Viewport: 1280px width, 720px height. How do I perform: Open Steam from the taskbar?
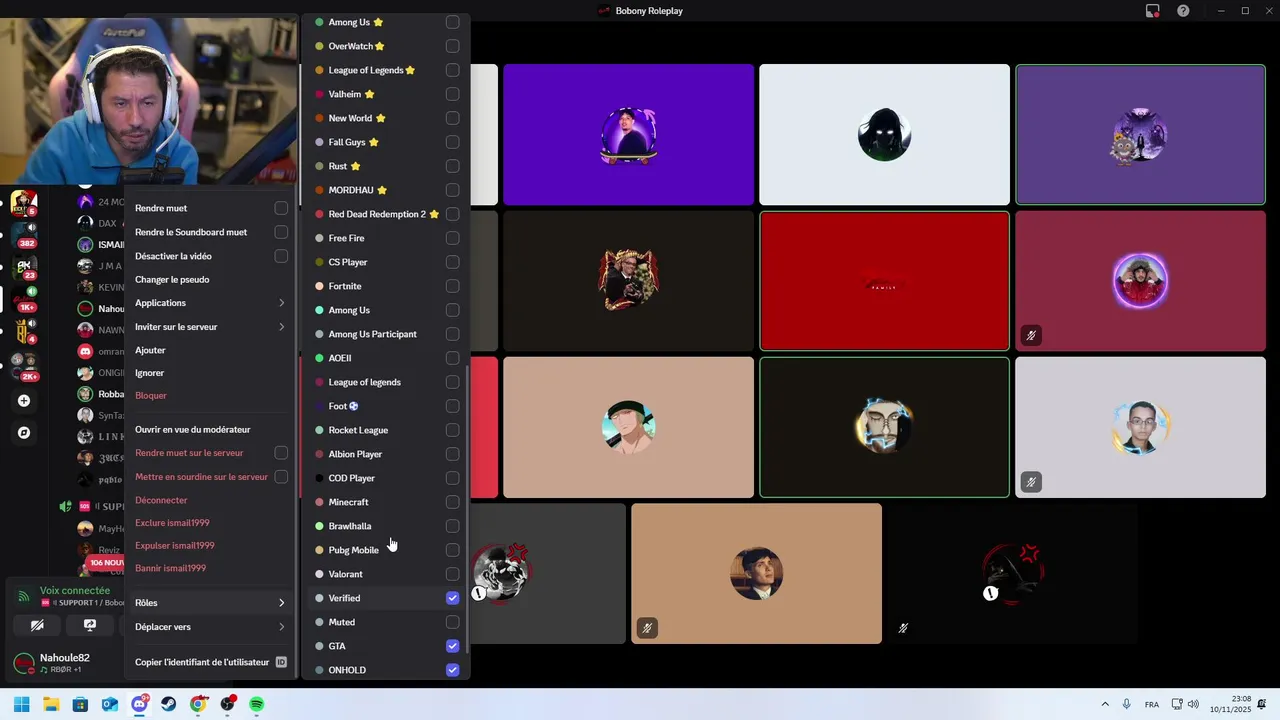[169, 705]
